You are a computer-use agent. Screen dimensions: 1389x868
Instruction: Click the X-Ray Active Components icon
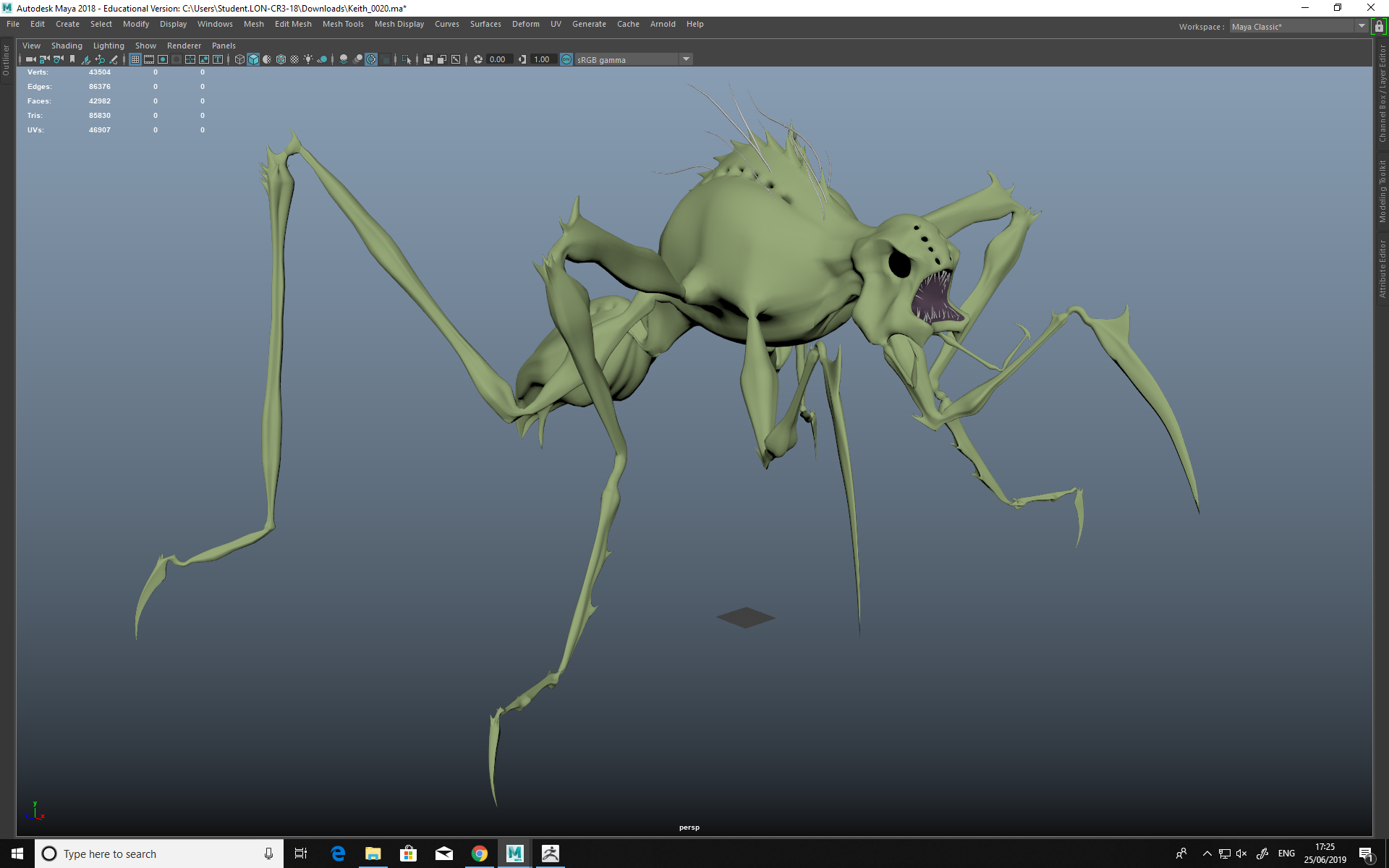(442, 59)
